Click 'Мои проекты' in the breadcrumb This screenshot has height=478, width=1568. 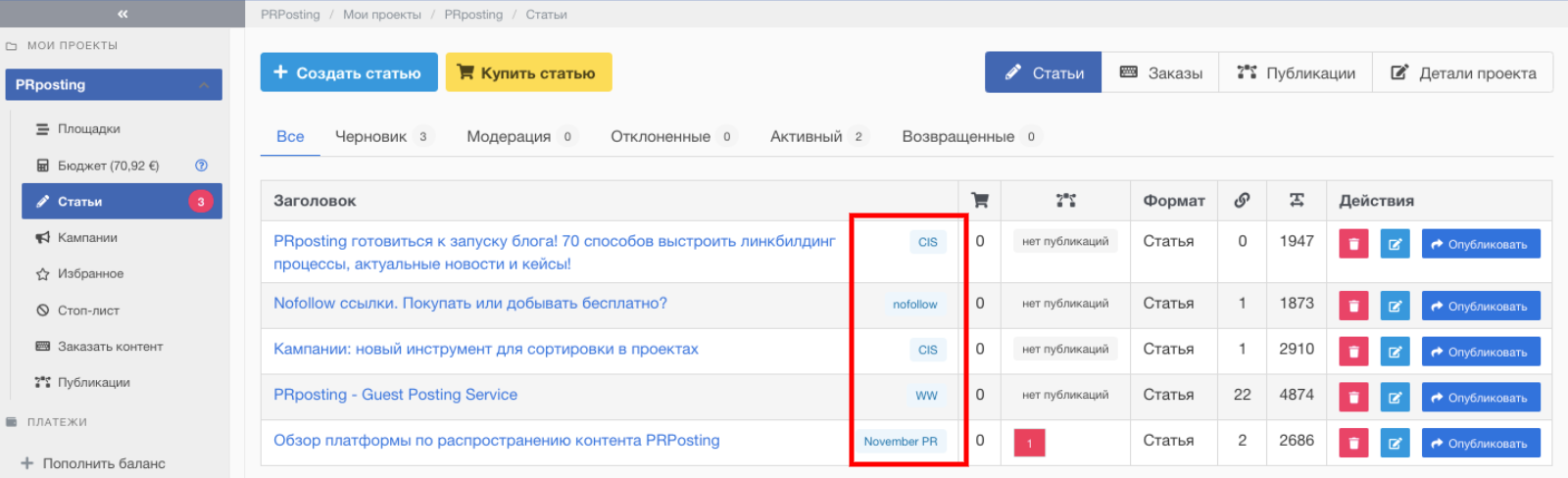[382, 15]
